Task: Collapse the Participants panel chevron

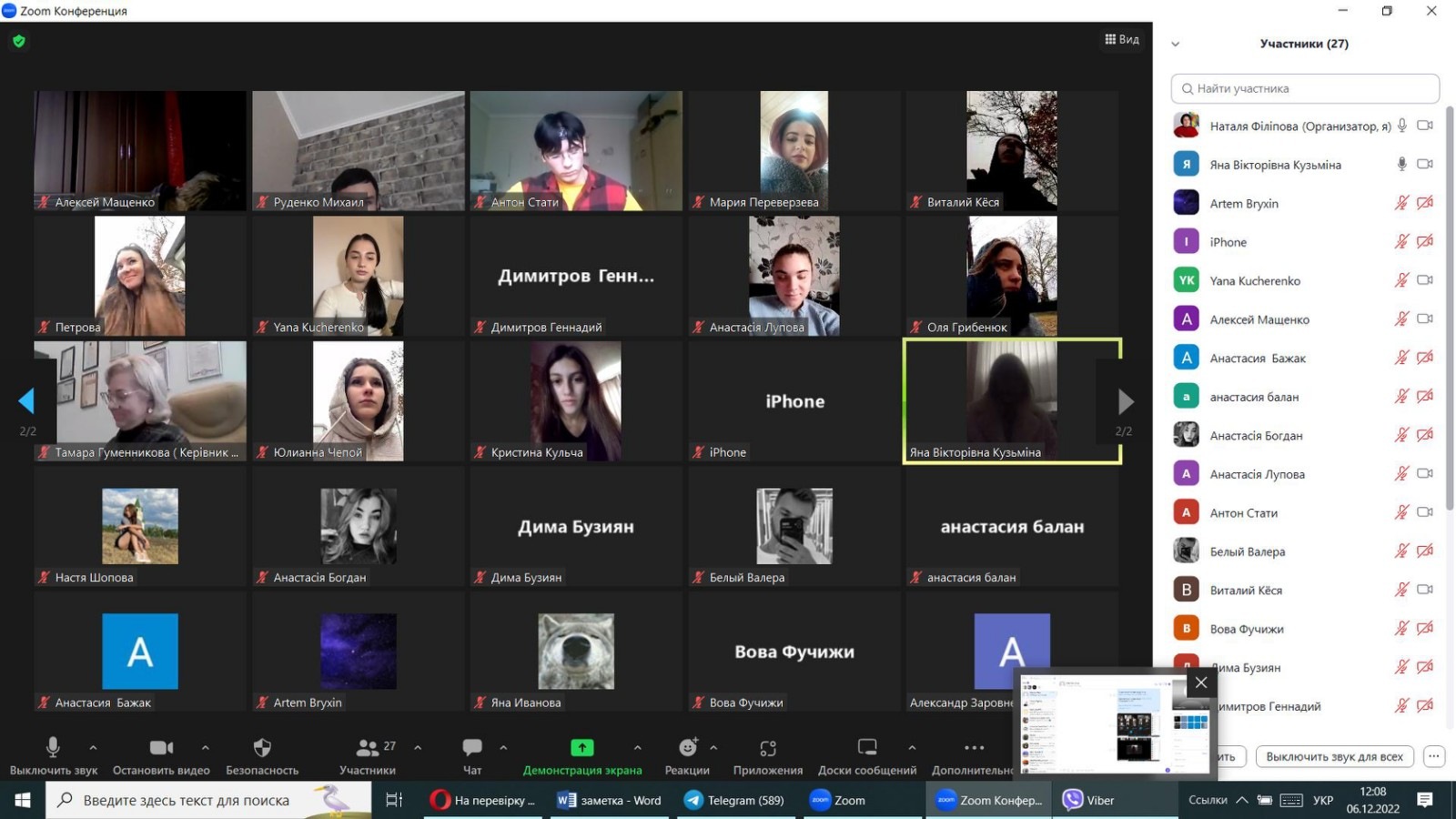Action: [1175, 44]
